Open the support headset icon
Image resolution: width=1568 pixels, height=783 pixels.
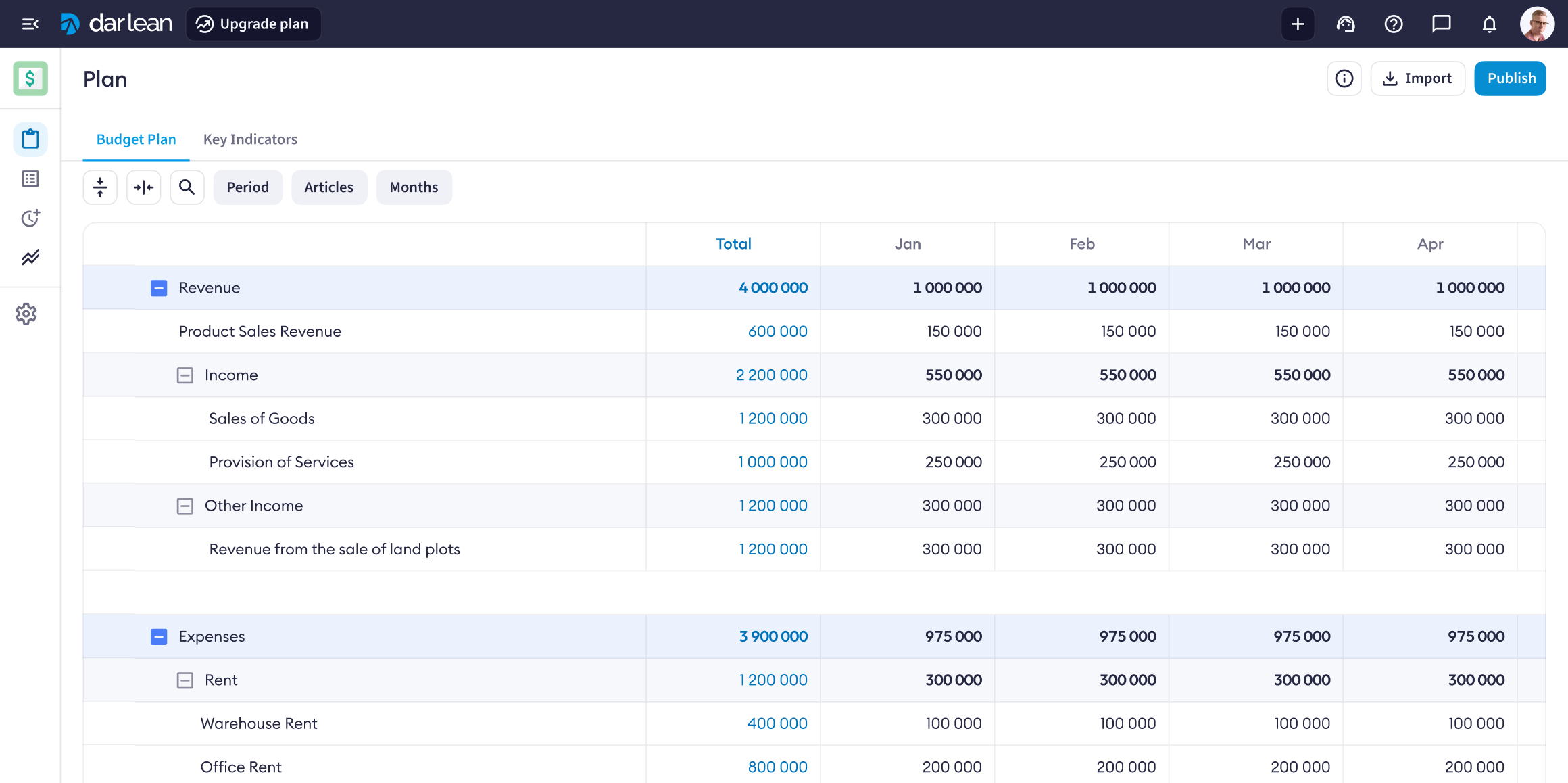1346,24
